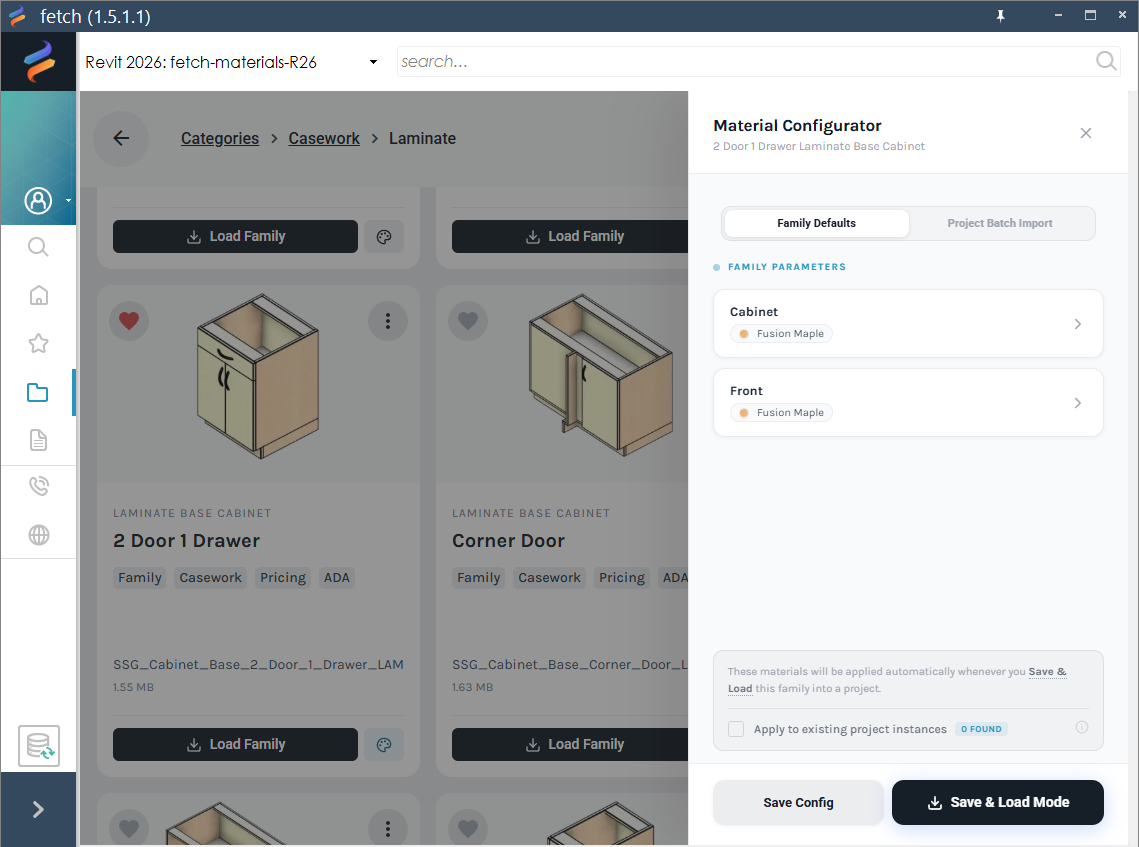The image size is (1139, 847).
Task: Click Pricing tag on 2 Door 1 Drawer
Action: [x=283, y=578]
